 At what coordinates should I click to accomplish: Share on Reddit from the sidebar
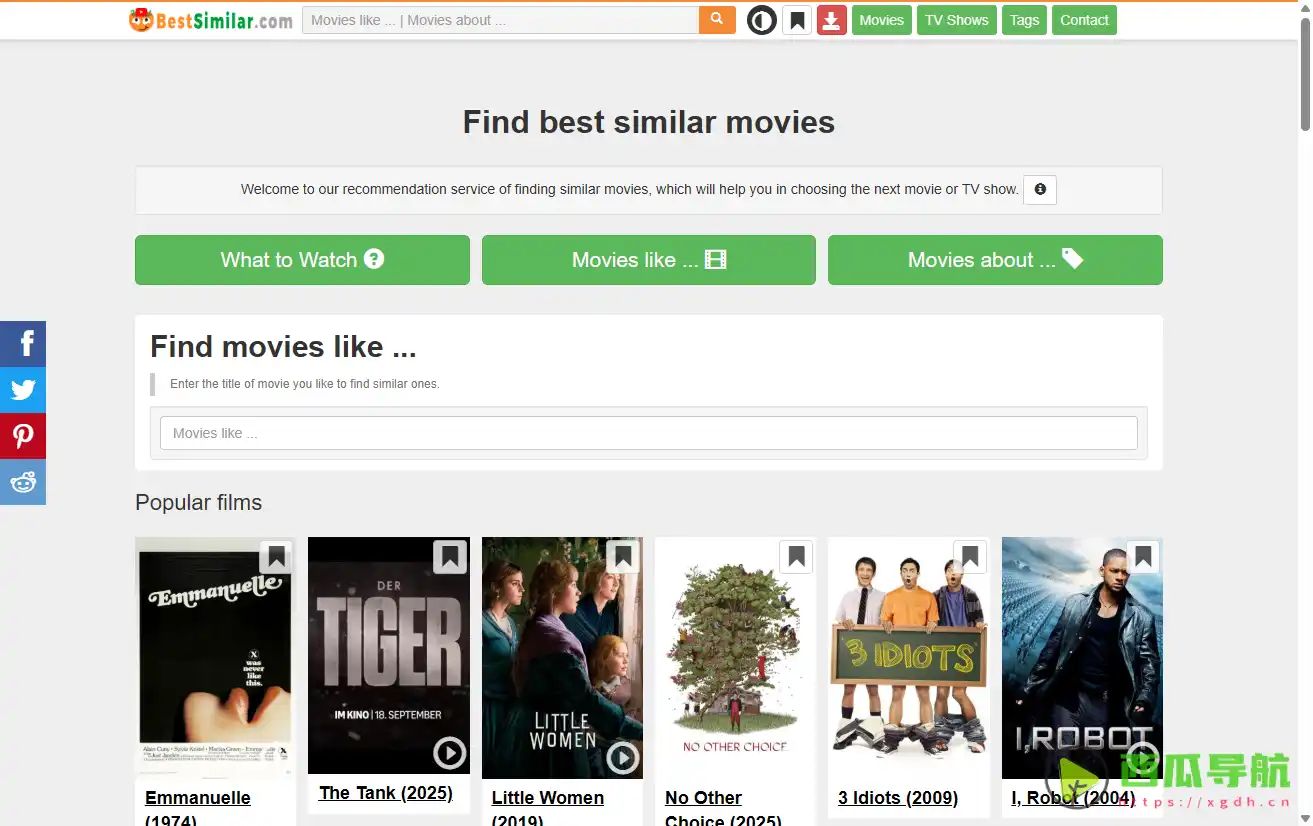(x=22, y=481)
